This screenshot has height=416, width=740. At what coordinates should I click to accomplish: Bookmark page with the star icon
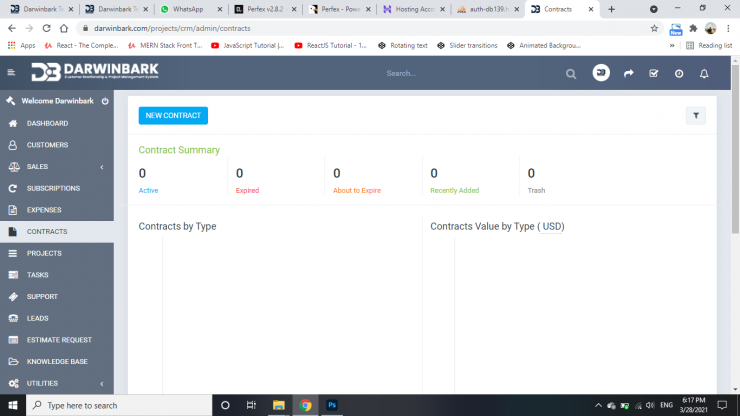click(654, 28)
